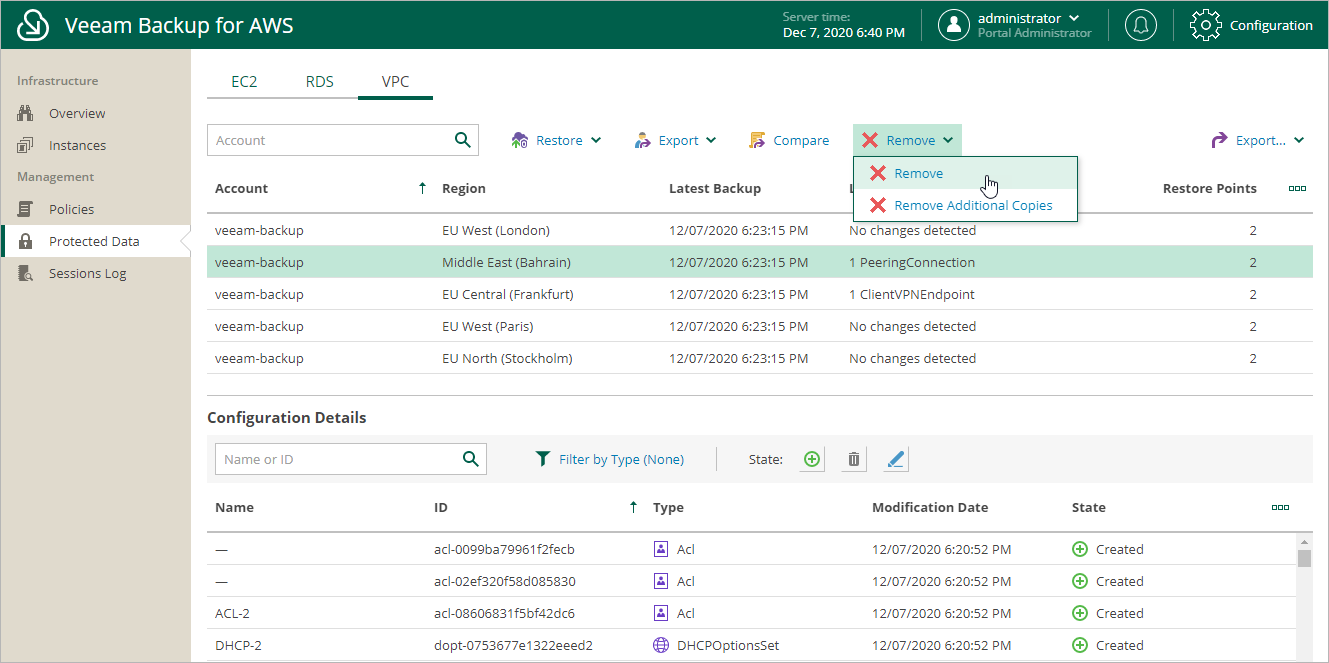Click Created status icon in ACL-2 row

[1080, 613]
